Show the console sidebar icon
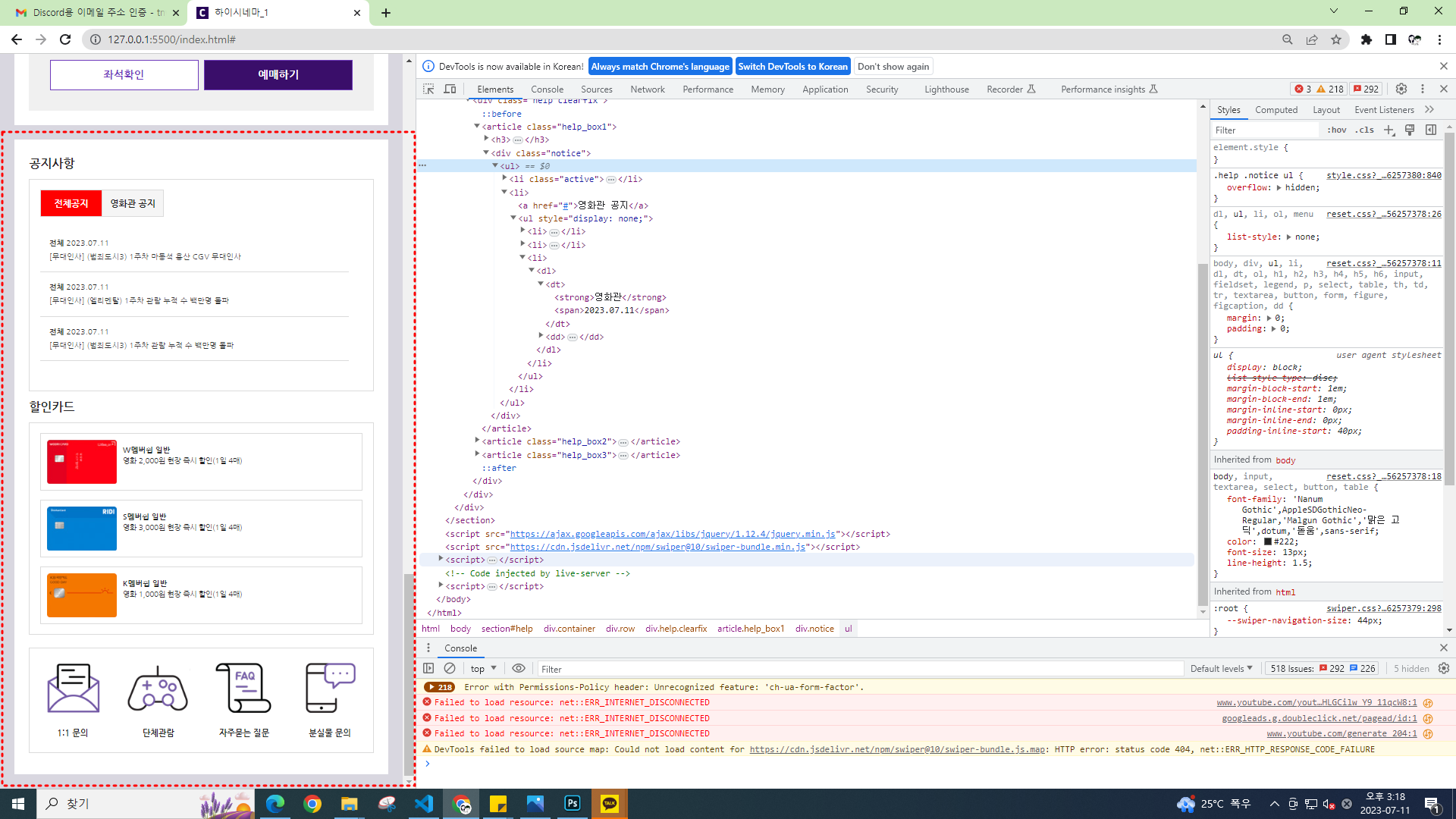1456x819 pixels. (x=428, y=668)
